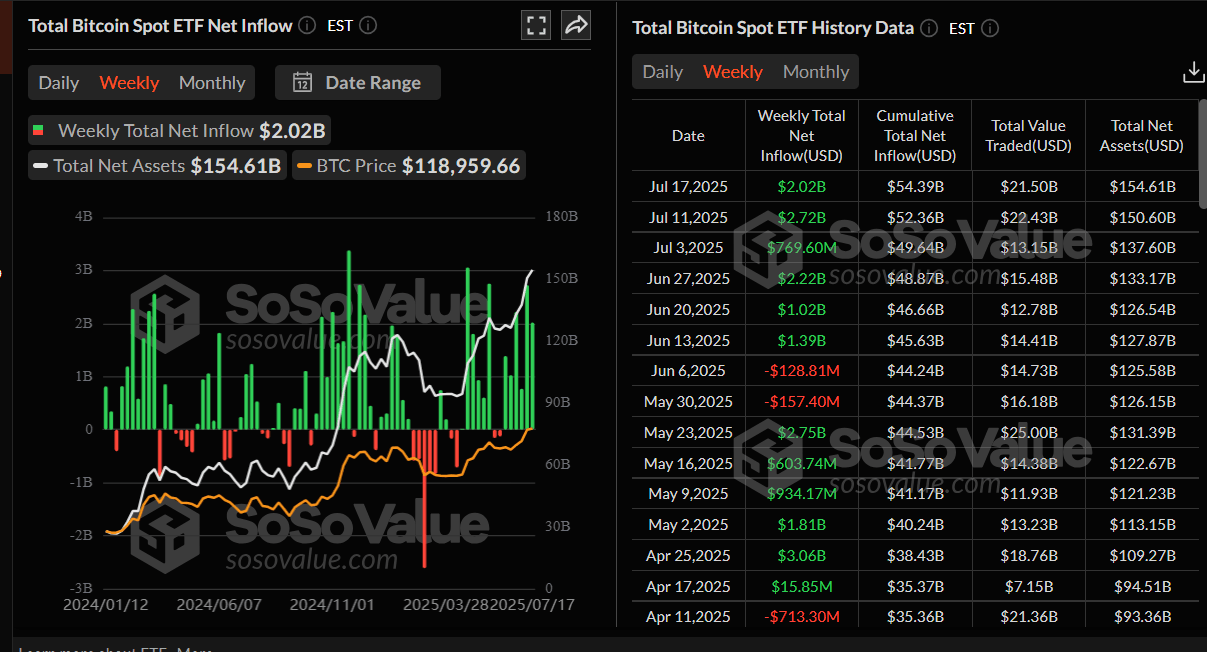Image resolution: width=1207 pixels, height=652 pixels.
Task: Click the -$157.40M outflow value
Action: coord(801,402)
